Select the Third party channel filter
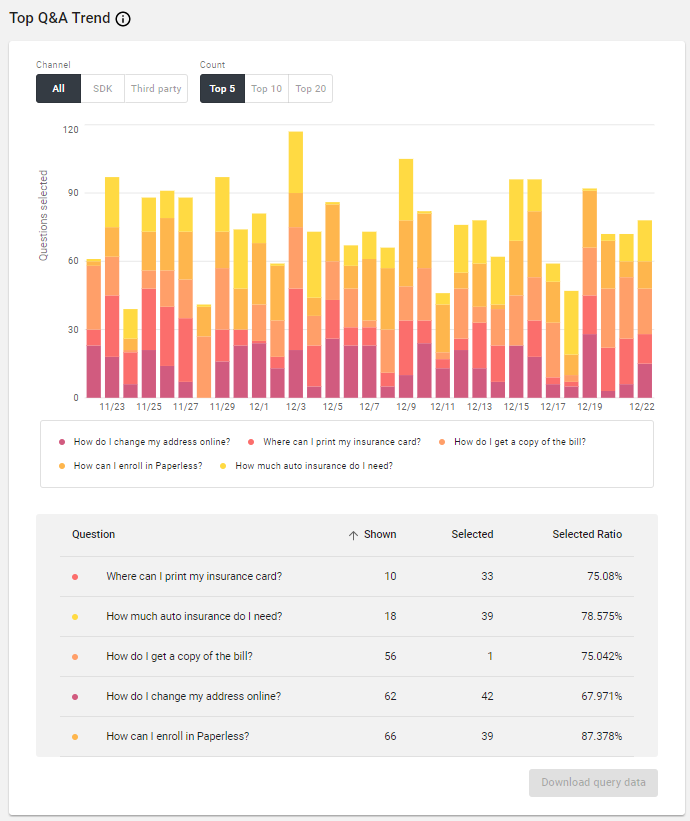The width and height of the screenshot is (690, 821). click(x=156, y=88)
